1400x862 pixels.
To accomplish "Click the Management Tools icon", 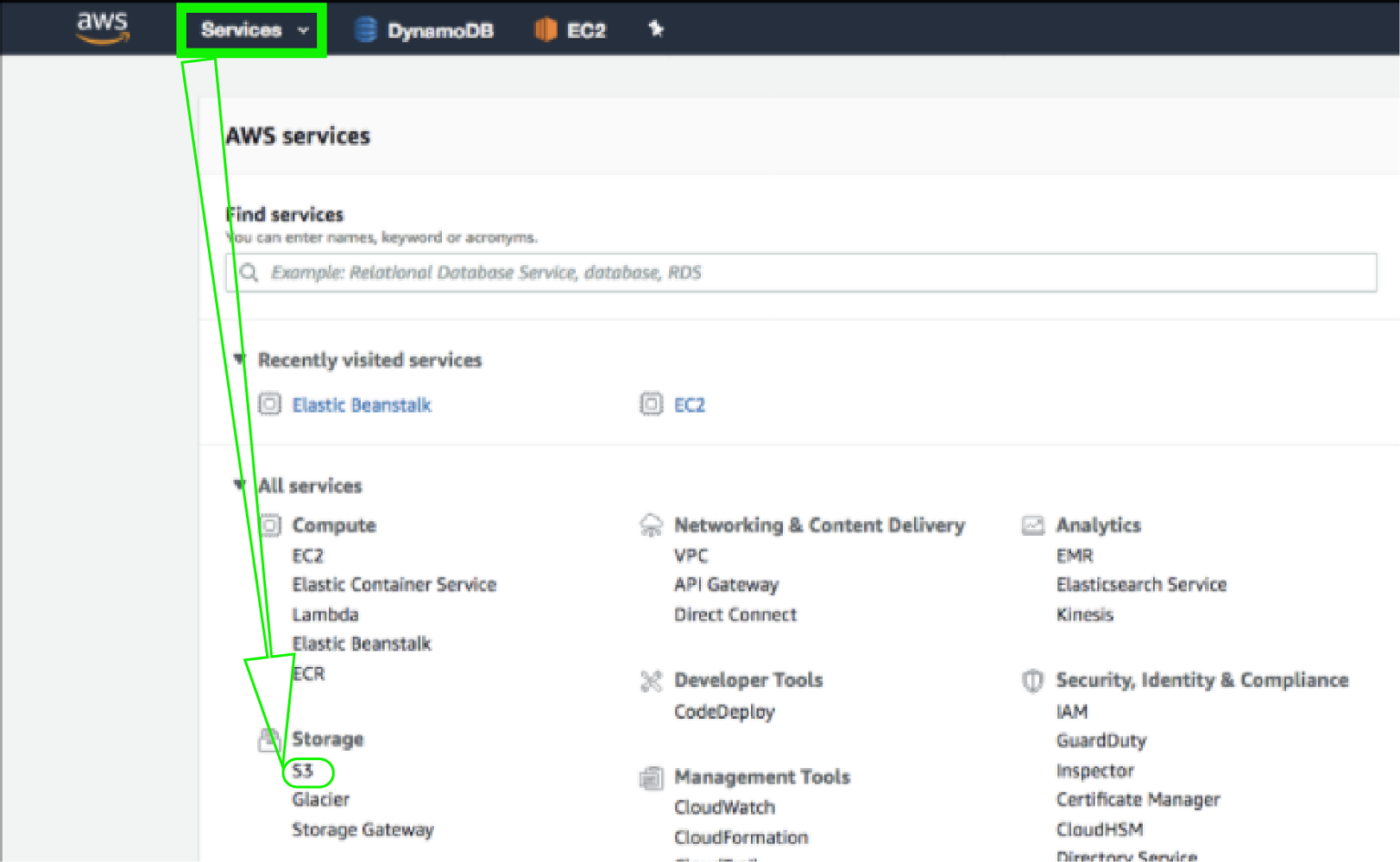I will pyautogui.click(x=651, y=778).
